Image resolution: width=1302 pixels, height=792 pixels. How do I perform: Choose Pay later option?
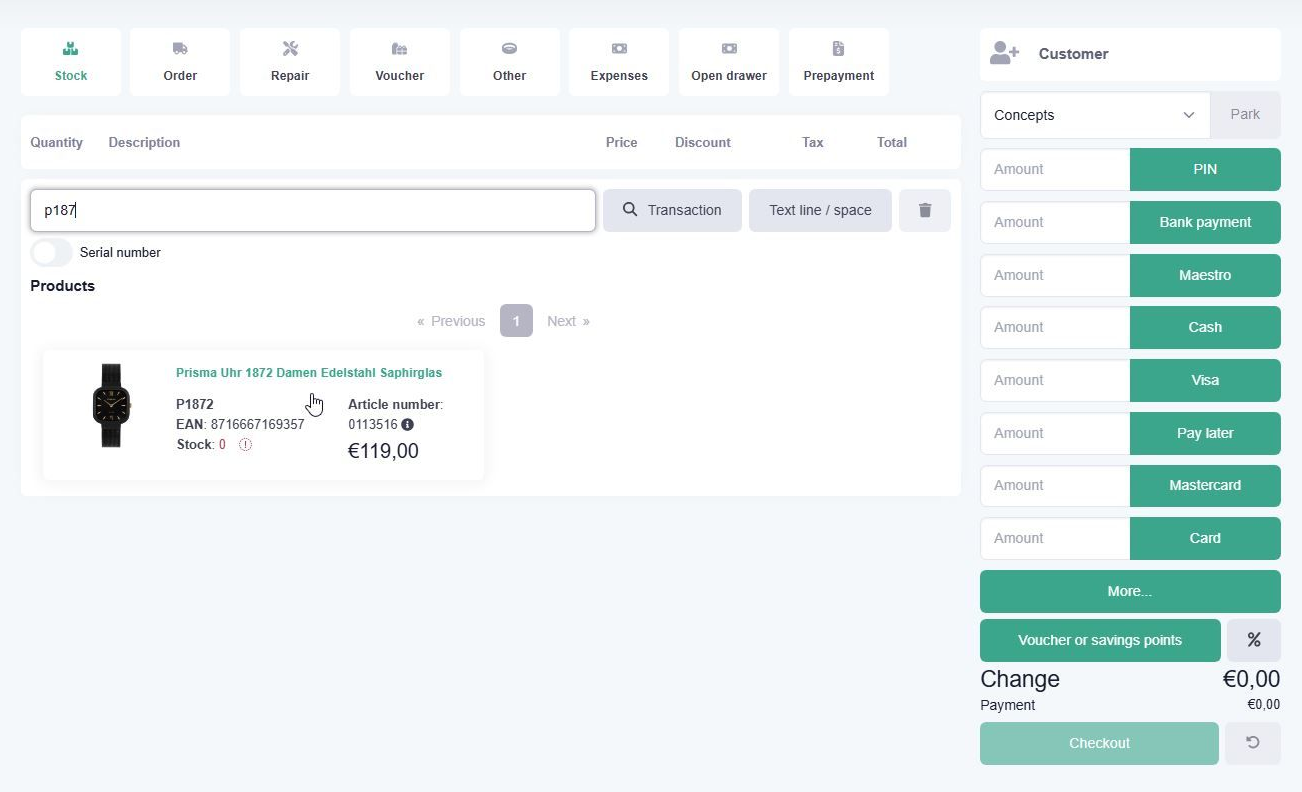pos(1205,433)
